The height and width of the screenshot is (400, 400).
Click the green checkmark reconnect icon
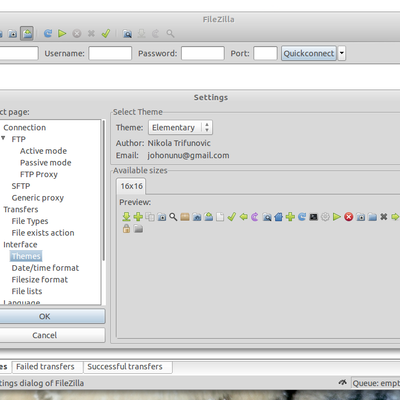coord(106,33)
